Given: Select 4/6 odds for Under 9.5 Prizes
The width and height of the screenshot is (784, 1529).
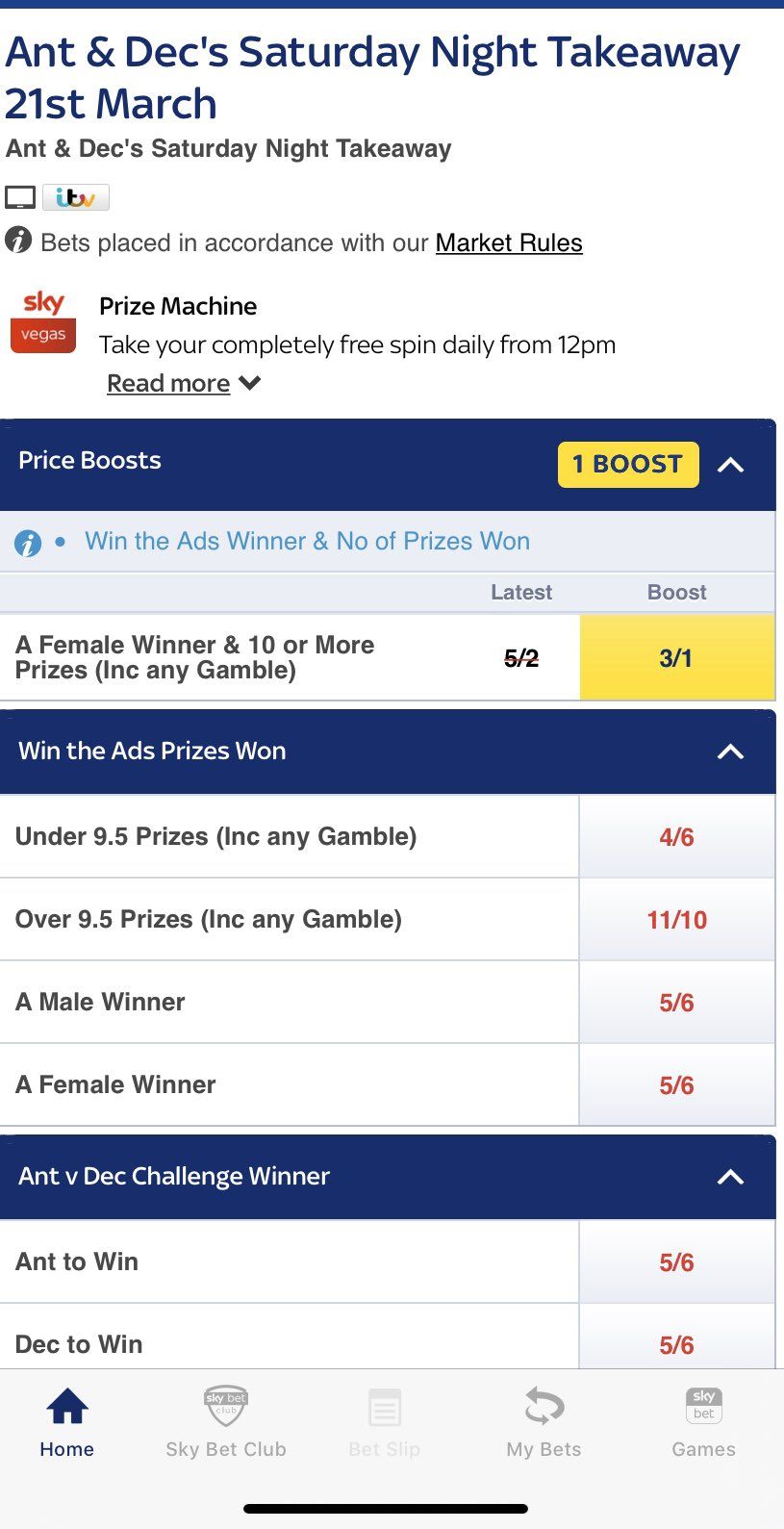Looking at the screenshot, I should (676, 837).
